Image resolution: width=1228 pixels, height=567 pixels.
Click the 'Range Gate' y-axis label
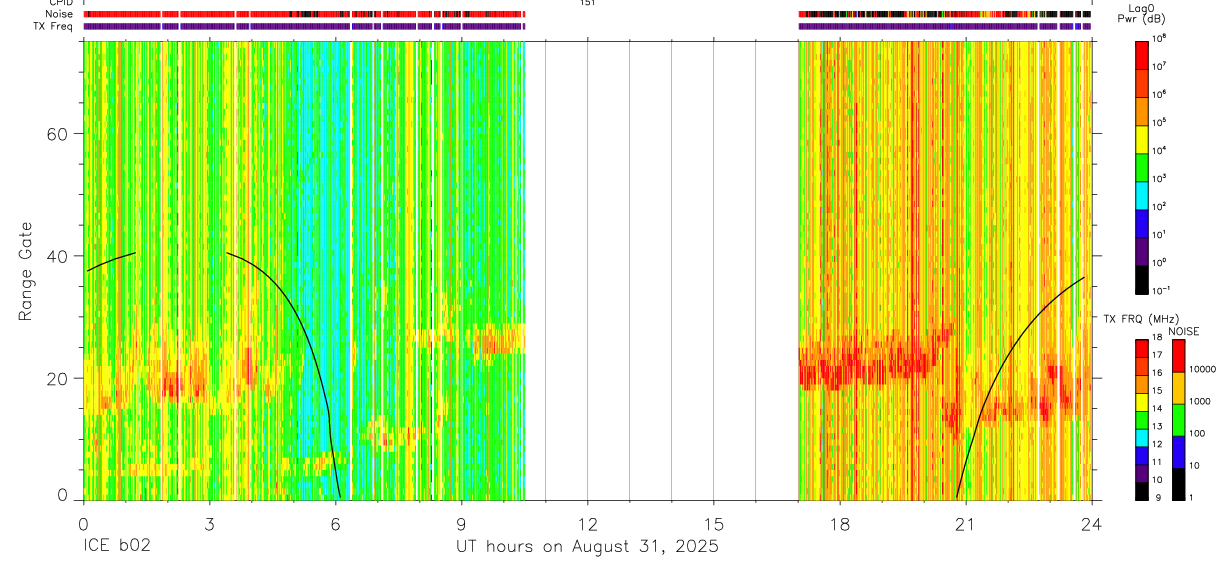pyautogui.click(x=24, y=271)
